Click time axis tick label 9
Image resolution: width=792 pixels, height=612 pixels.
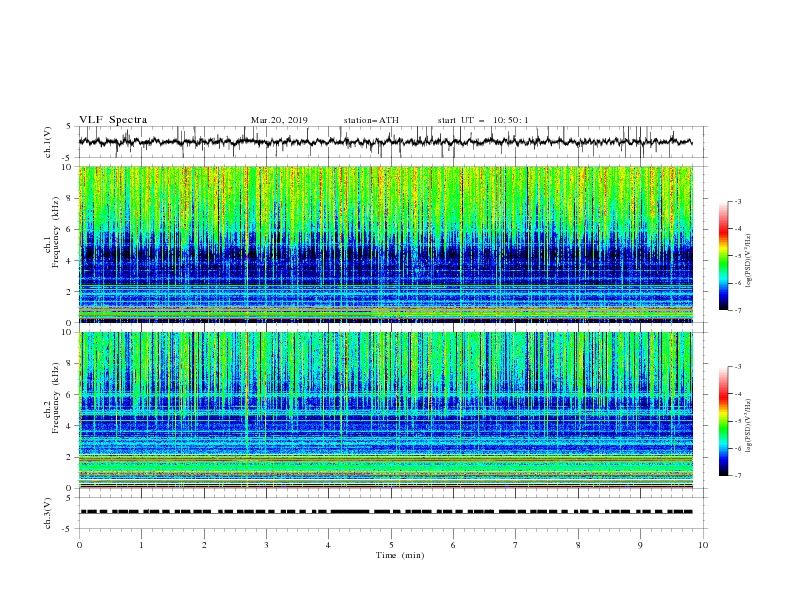tap(640, 545)
